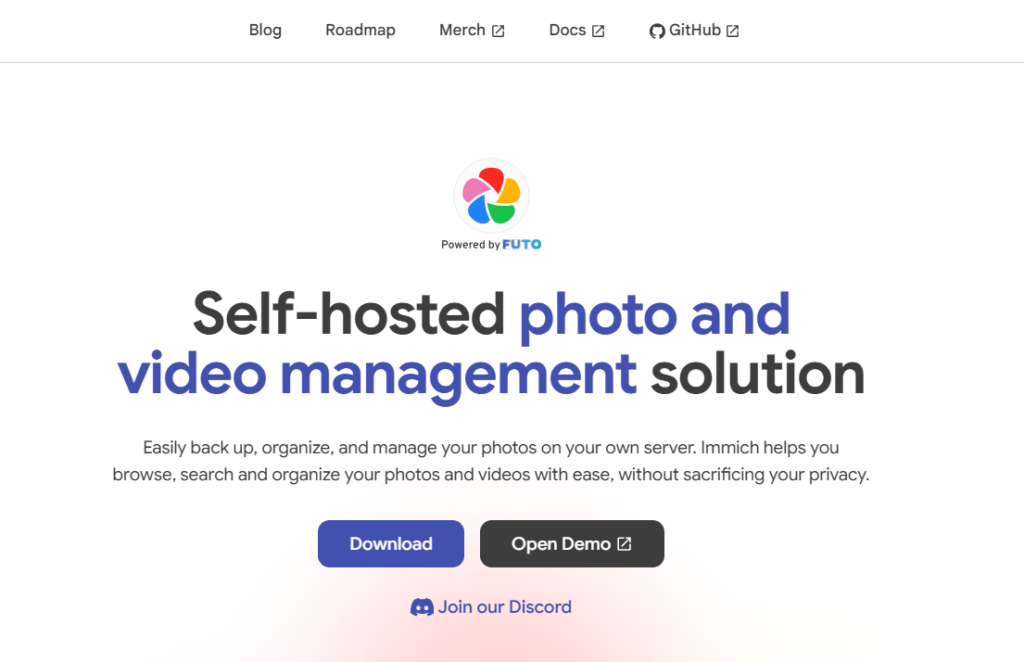The height and width of the screenshot is (662, 1024).
Task: Click the Discord logo icon
Action: click(422, 607)
